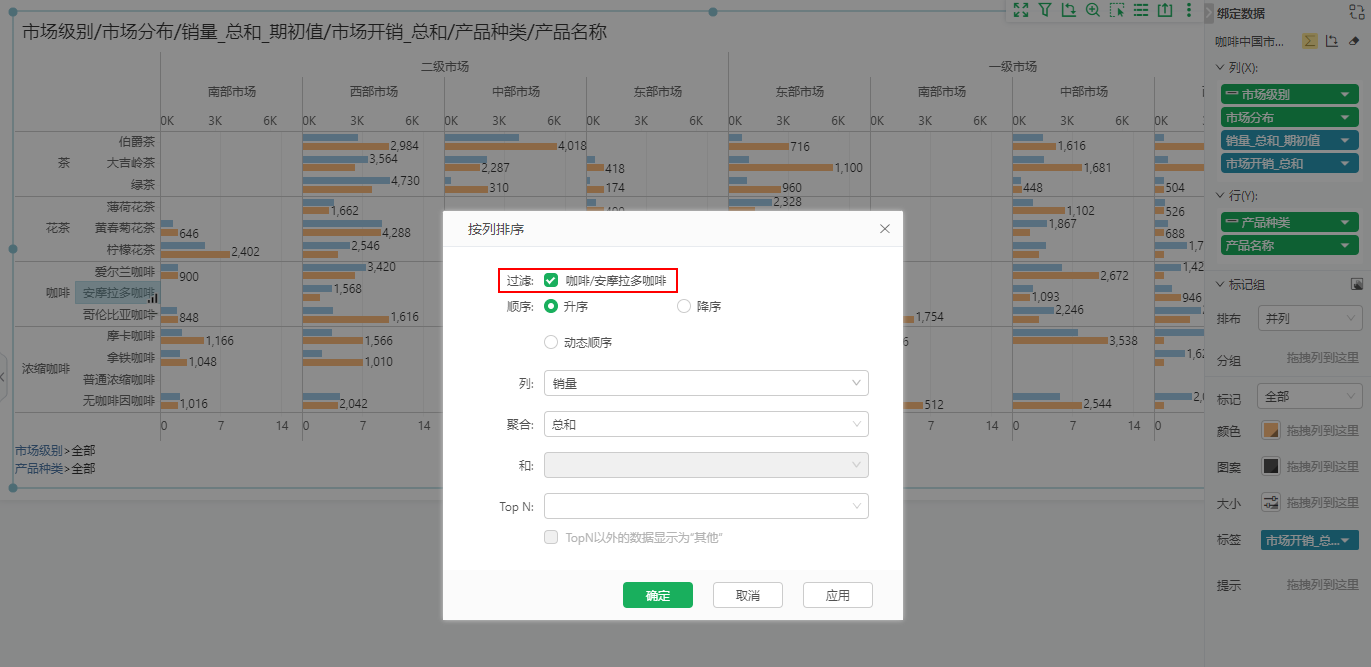Collapse the 列(X) section chevron
Image resolution: width=1371 pixels, height=667 pixels.
(1220, 68)
